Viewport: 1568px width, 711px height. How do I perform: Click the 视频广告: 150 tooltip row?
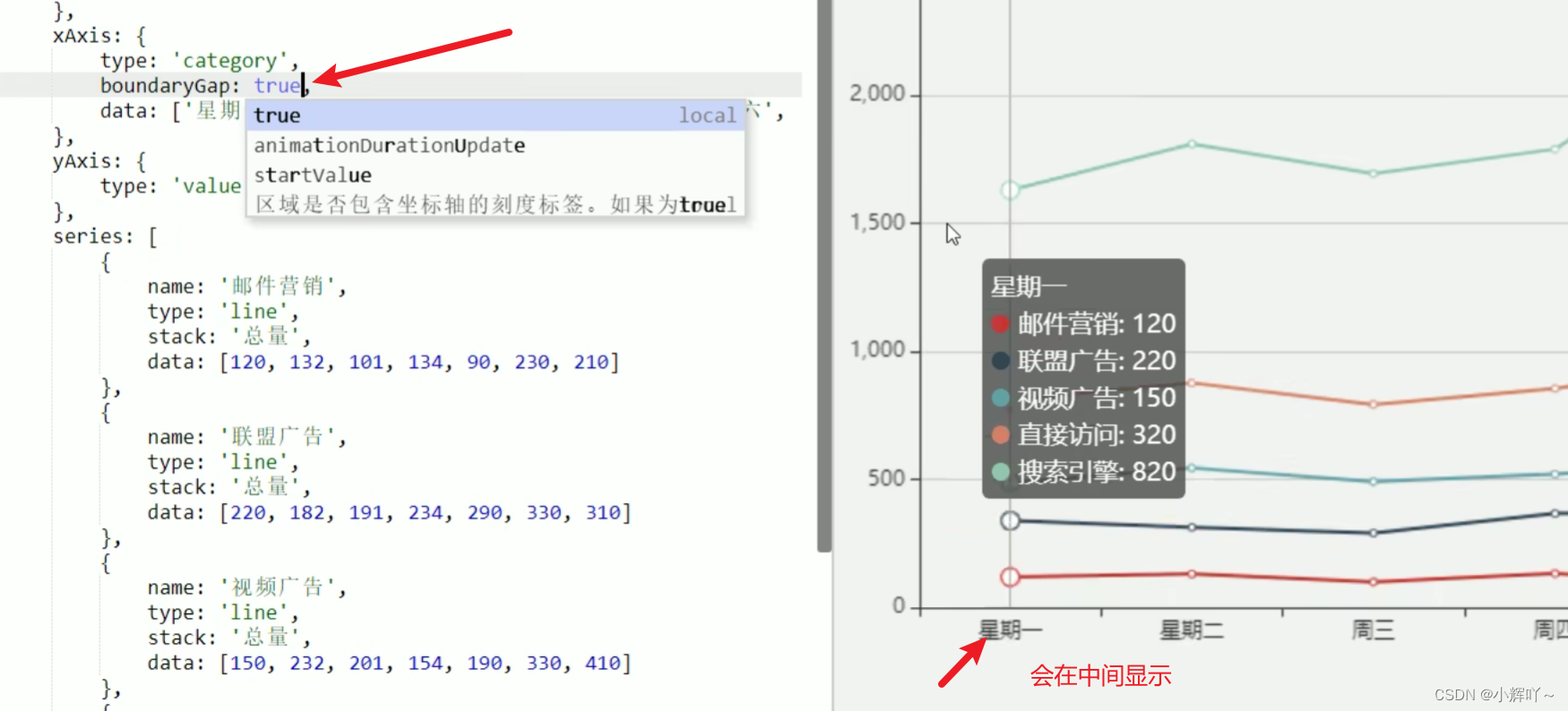[x=1084, y=398]
